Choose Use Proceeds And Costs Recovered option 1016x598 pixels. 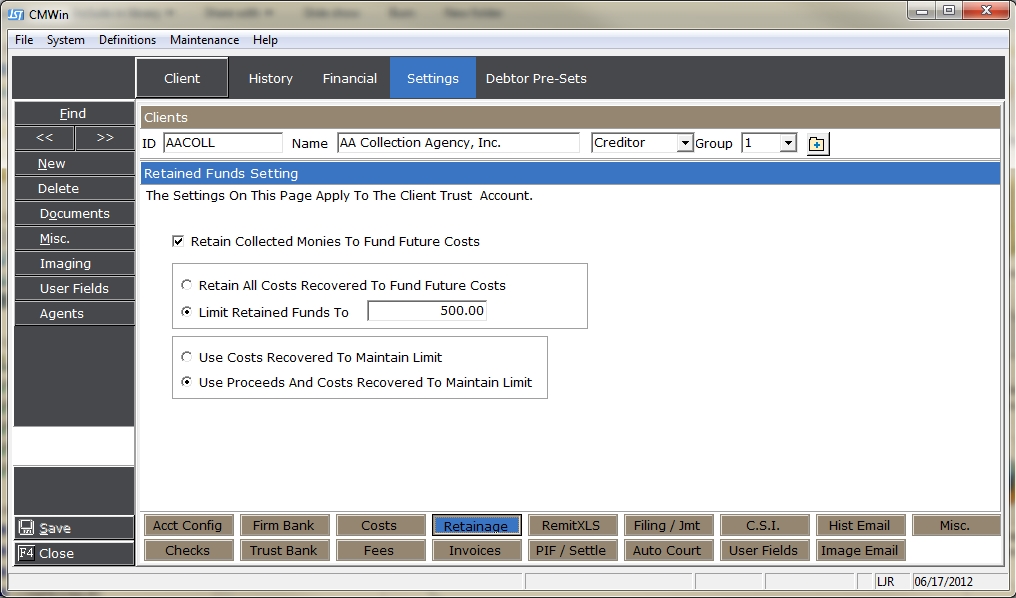(x=186, y=382)
